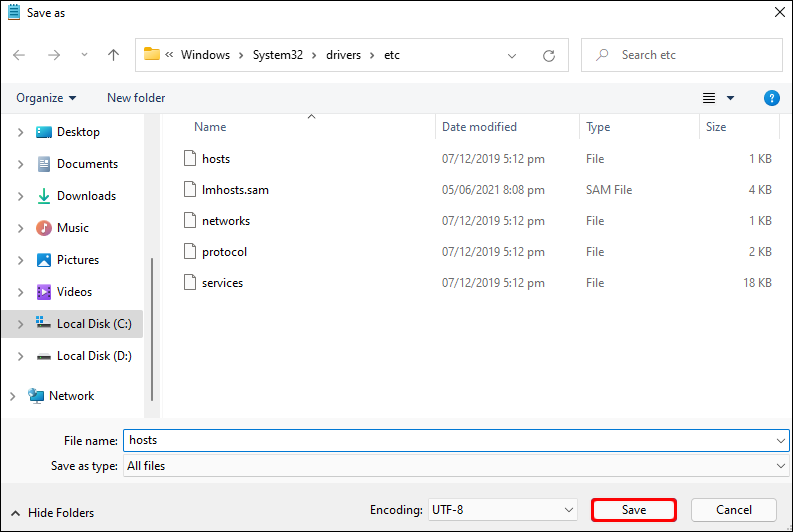Image resolution: width=793 pixels, height=532 pixels.
Task: Click the view layout icon
Action: click(x=709, y=98)
